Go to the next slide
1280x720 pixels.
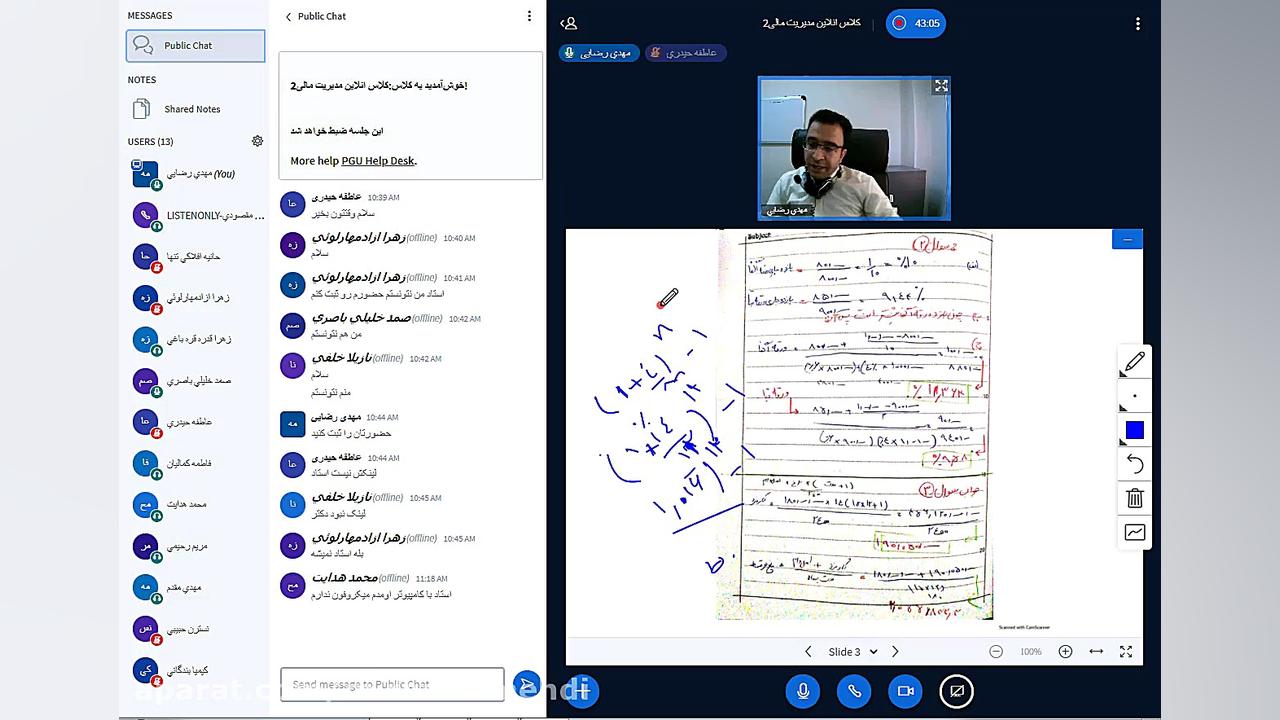(895, 652)
